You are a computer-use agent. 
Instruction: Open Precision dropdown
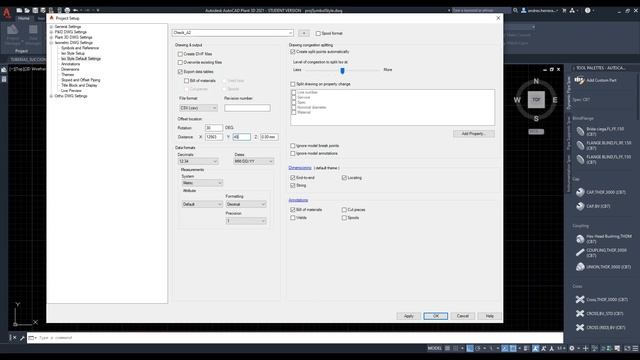point(246,221)
